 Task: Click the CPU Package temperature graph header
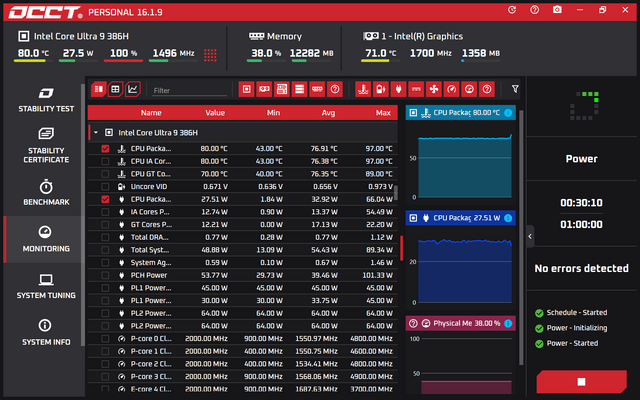pos(460,113)
